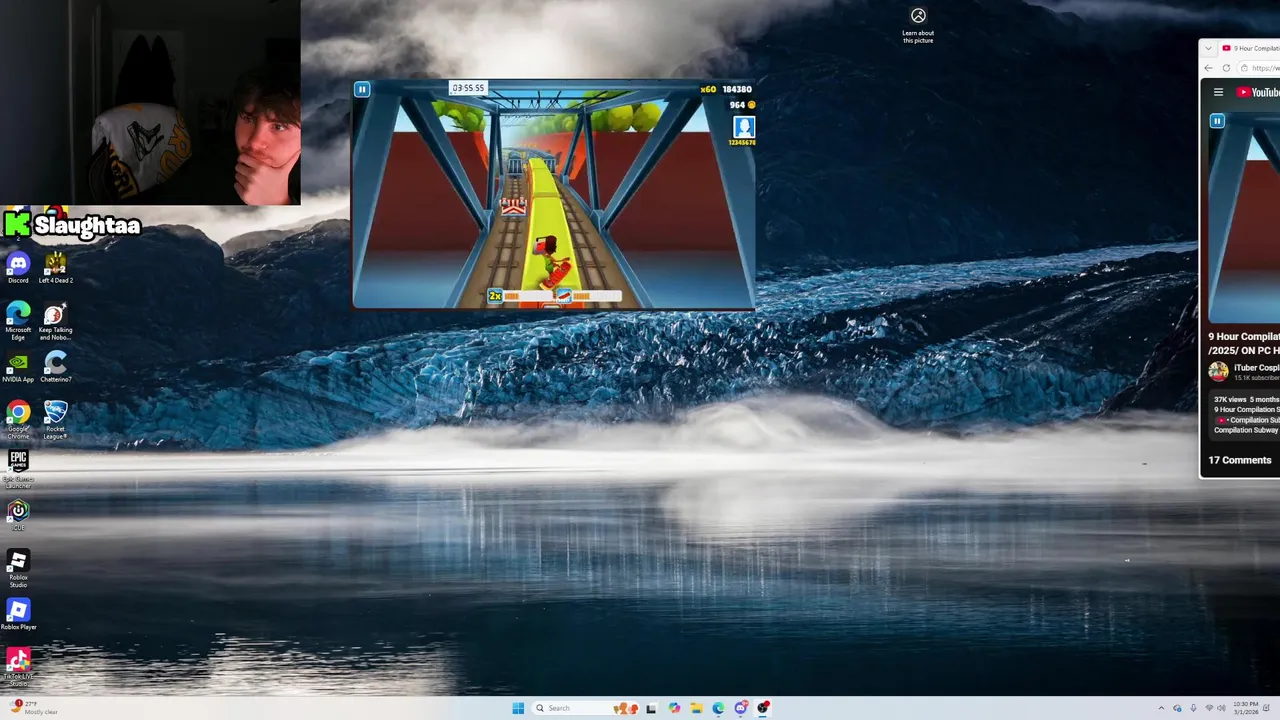Click the 03:55:55 timer label

[x=468, y=88]
